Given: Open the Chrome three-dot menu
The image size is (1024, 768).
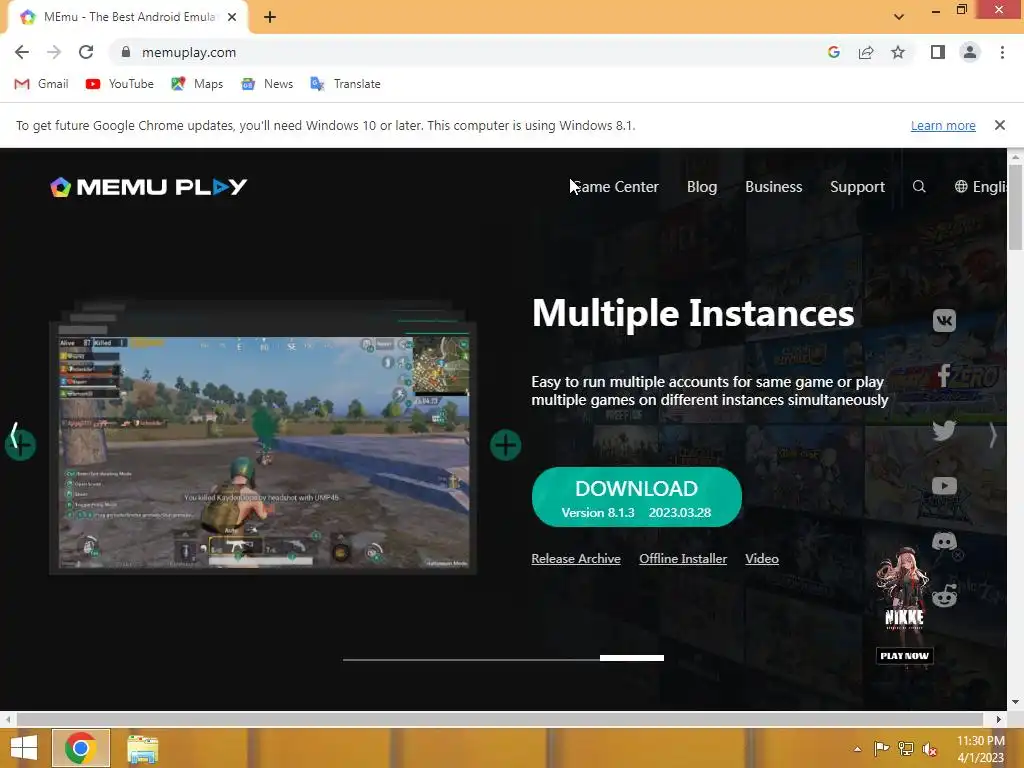Looking at the screenshot, I should [x=1002, y=52].
